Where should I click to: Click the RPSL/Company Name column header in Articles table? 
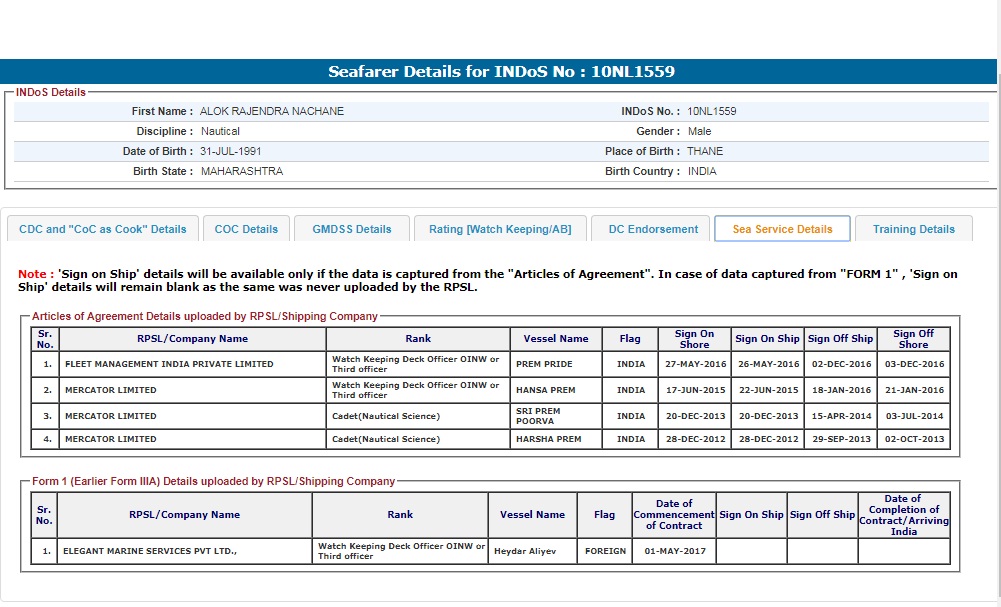(192, 338)
